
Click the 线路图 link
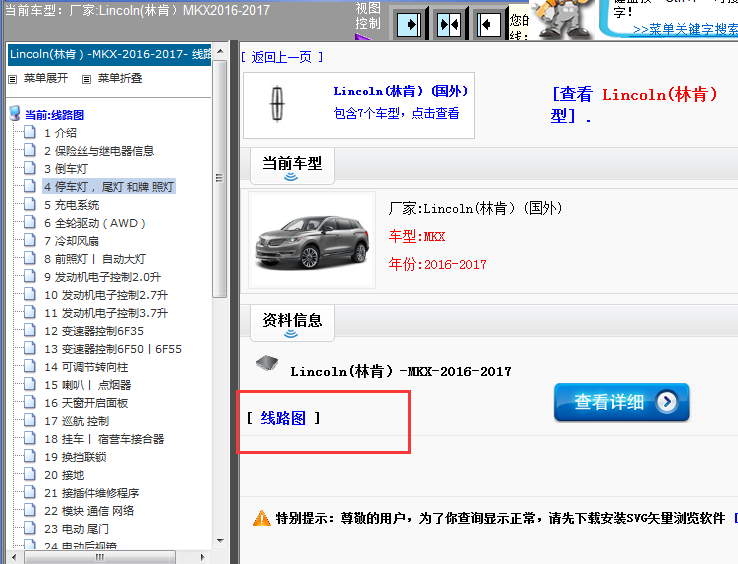click(283, 418)
